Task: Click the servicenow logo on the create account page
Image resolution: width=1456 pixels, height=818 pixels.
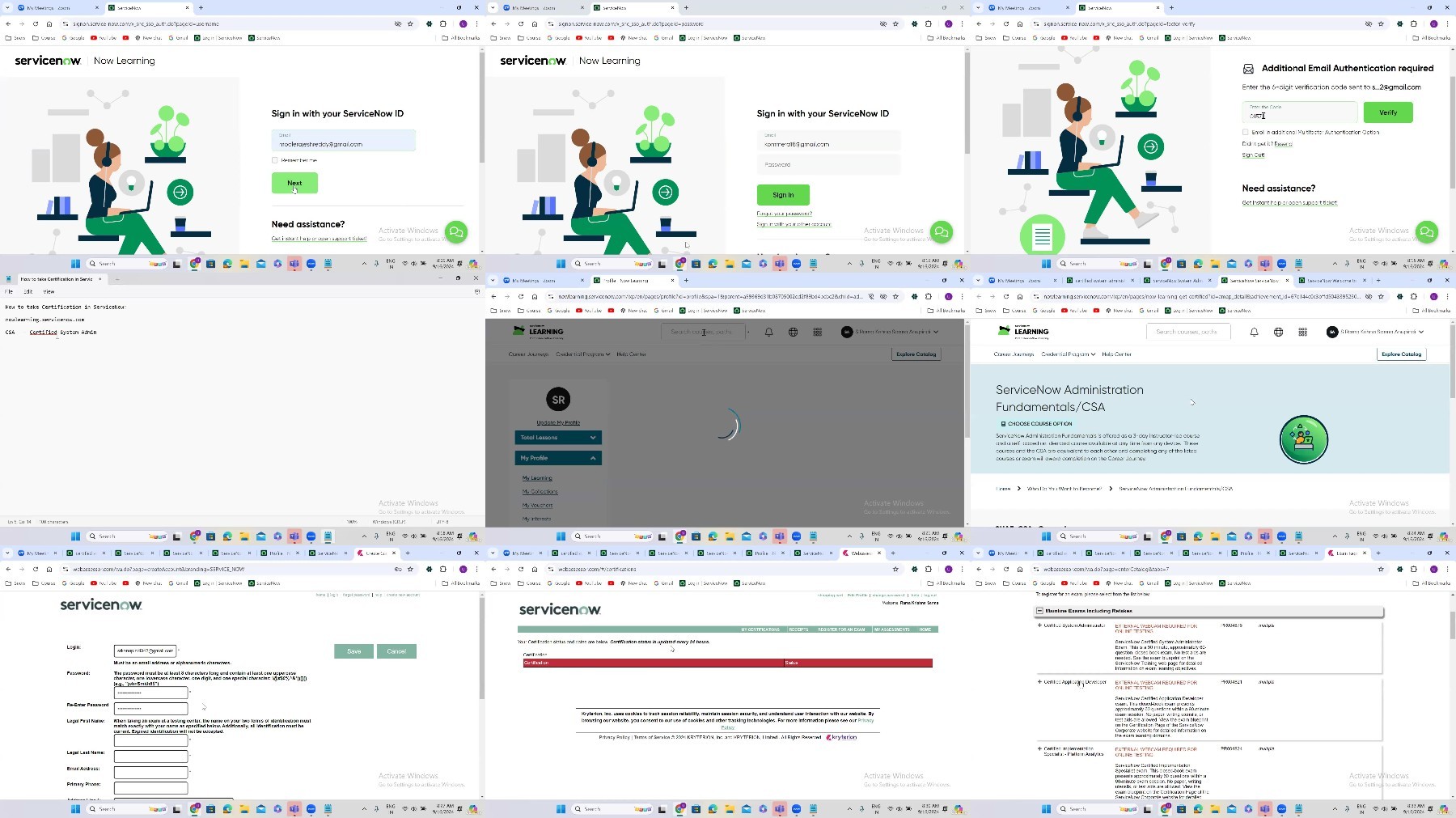Action: pyautogui.click(x=101, y=604)
